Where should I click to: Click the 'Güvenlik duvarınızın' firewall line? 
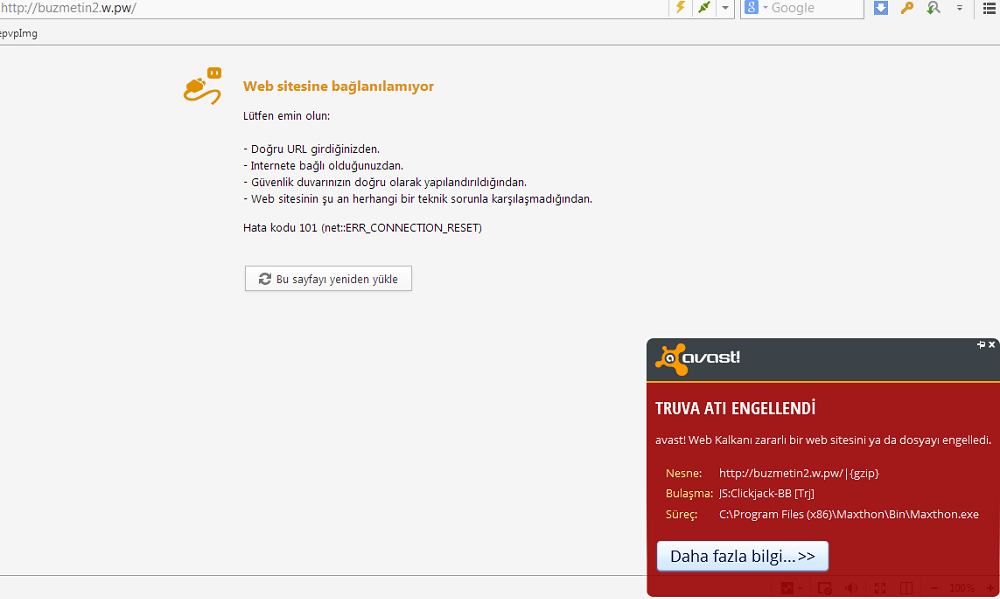pos(385,182)
